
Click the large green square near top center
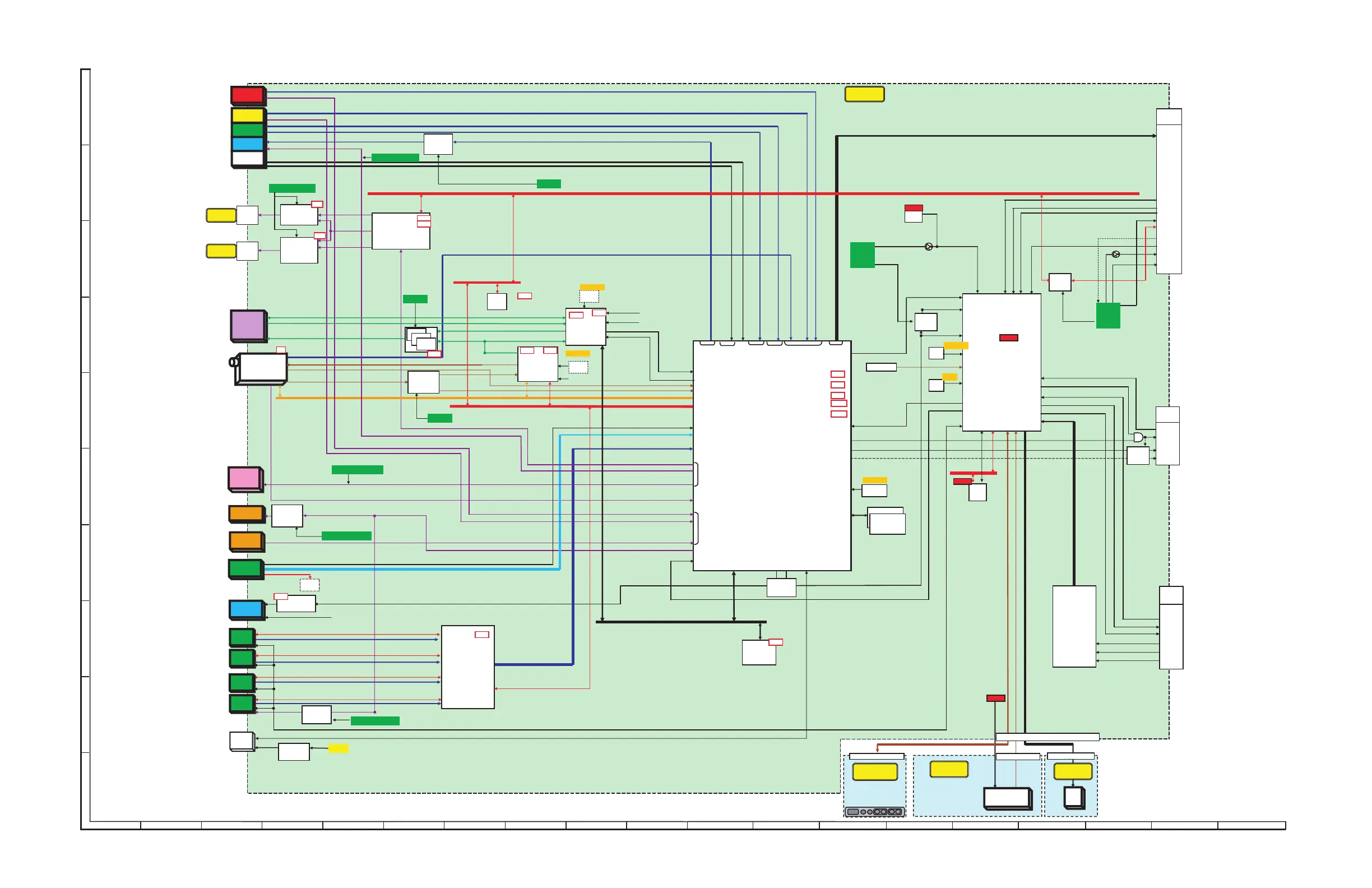pyautogui.click(x=863, y=255)
